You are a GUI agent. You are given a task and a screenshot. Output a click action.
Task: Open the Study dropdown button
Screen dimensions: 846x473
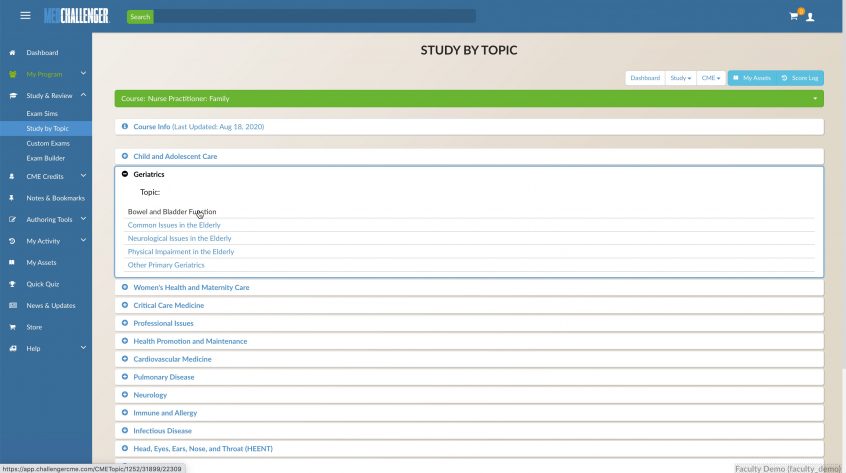click(x=680, y=78)
